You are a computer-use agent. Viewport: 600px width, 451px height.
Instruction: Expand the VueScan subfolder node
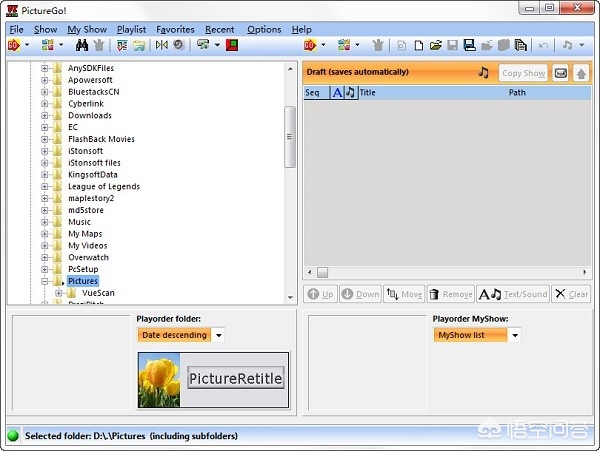(59, 293)
